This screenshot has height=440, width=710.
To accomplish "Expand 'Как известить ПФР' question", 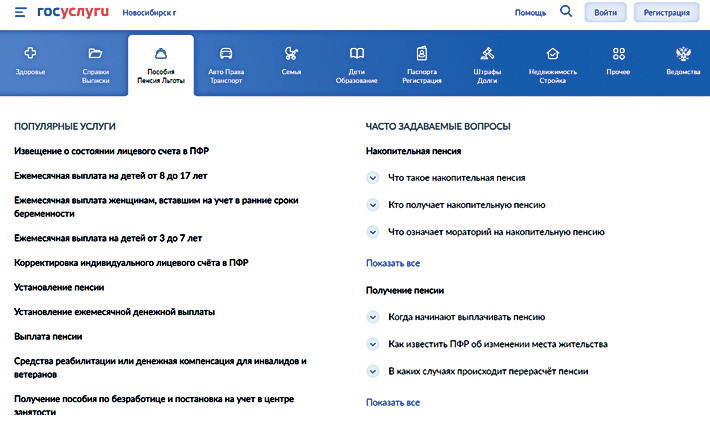I will click(x=373, y=344).
